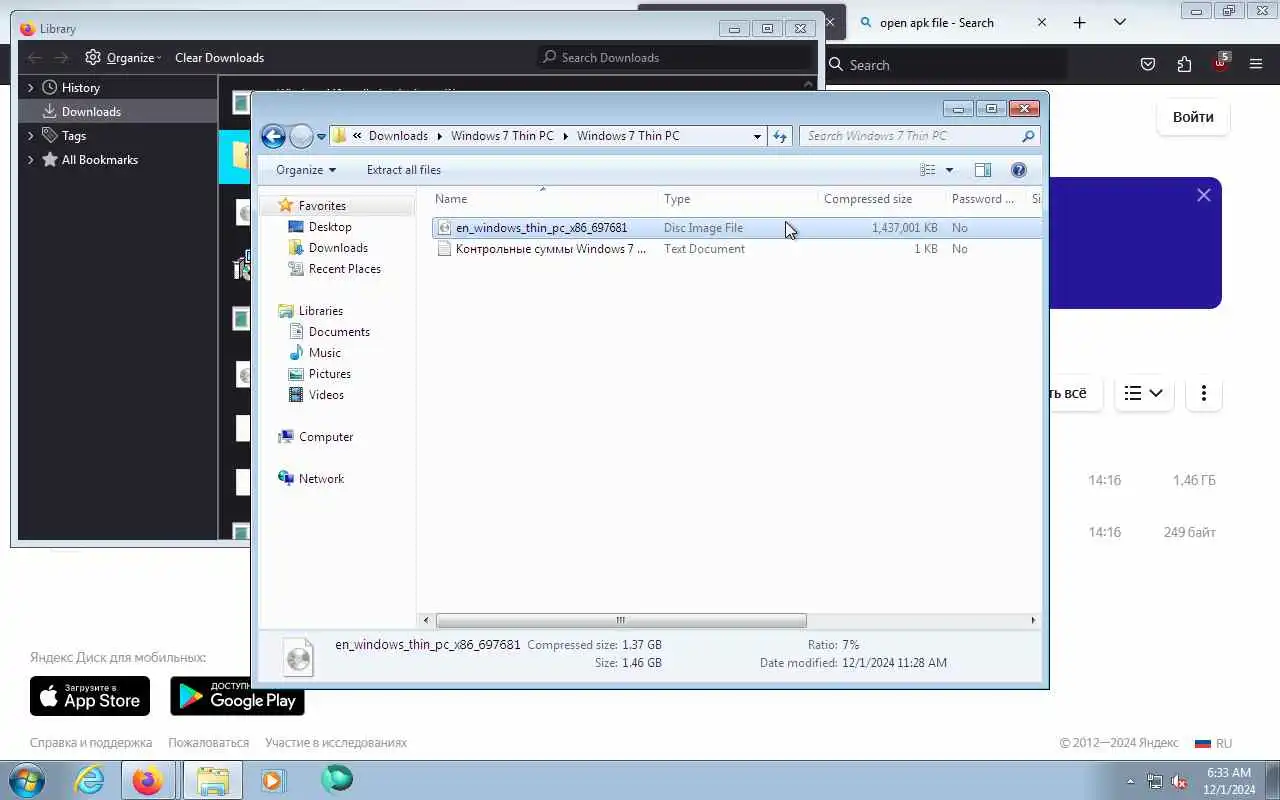Select en_windows_thin_pc_x86_697681 file row
The image size is (1280, 800).
click(736, 228)
